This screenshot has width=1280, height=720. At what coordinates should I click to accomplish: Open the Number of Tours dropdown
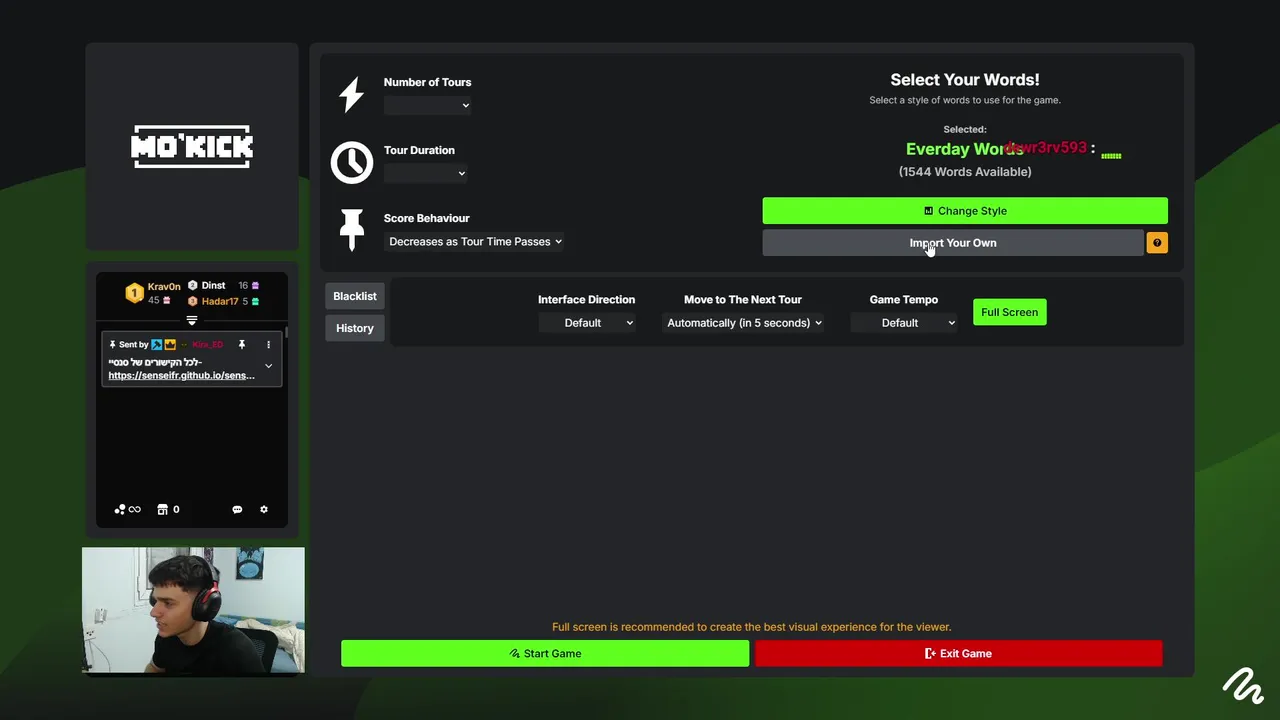click(427, 105)
